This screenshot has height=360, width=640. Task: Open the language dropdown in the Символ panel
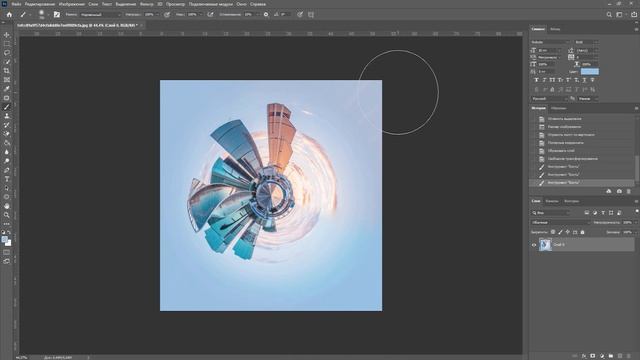tap(549, 99)
